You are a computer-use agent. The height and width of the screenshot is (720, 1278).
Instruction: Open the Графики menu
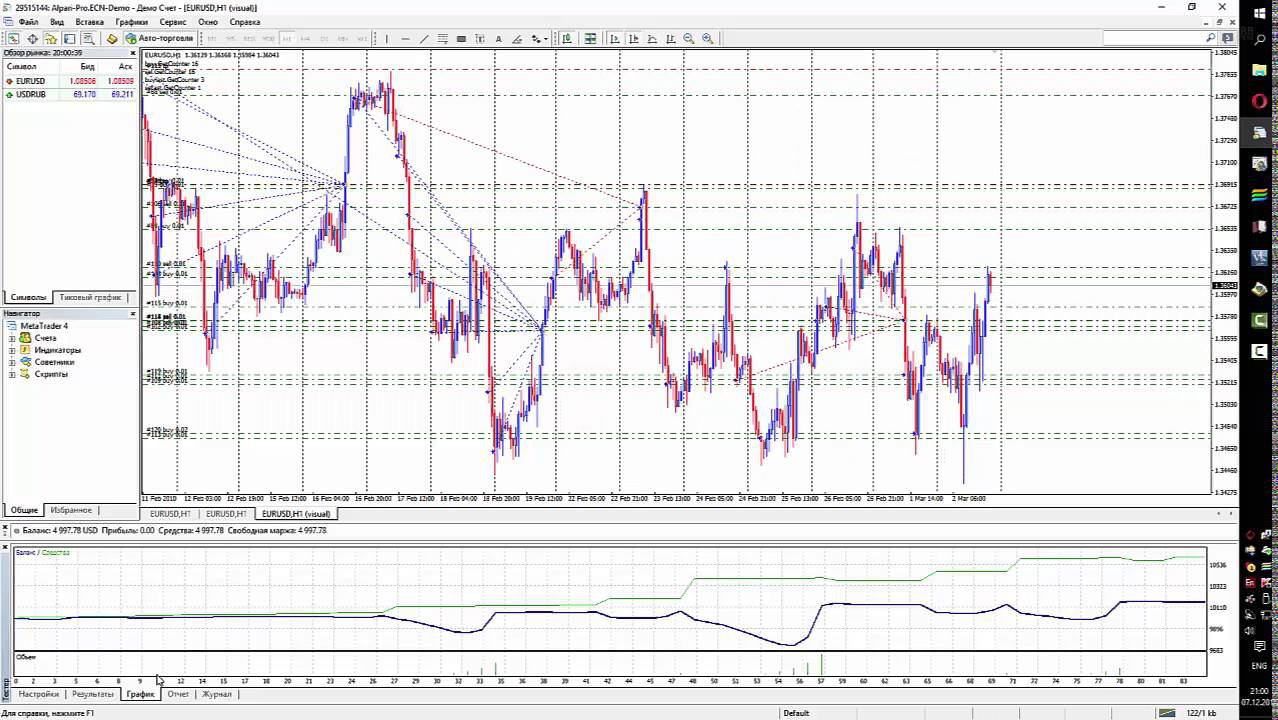(x=131, y=22)
